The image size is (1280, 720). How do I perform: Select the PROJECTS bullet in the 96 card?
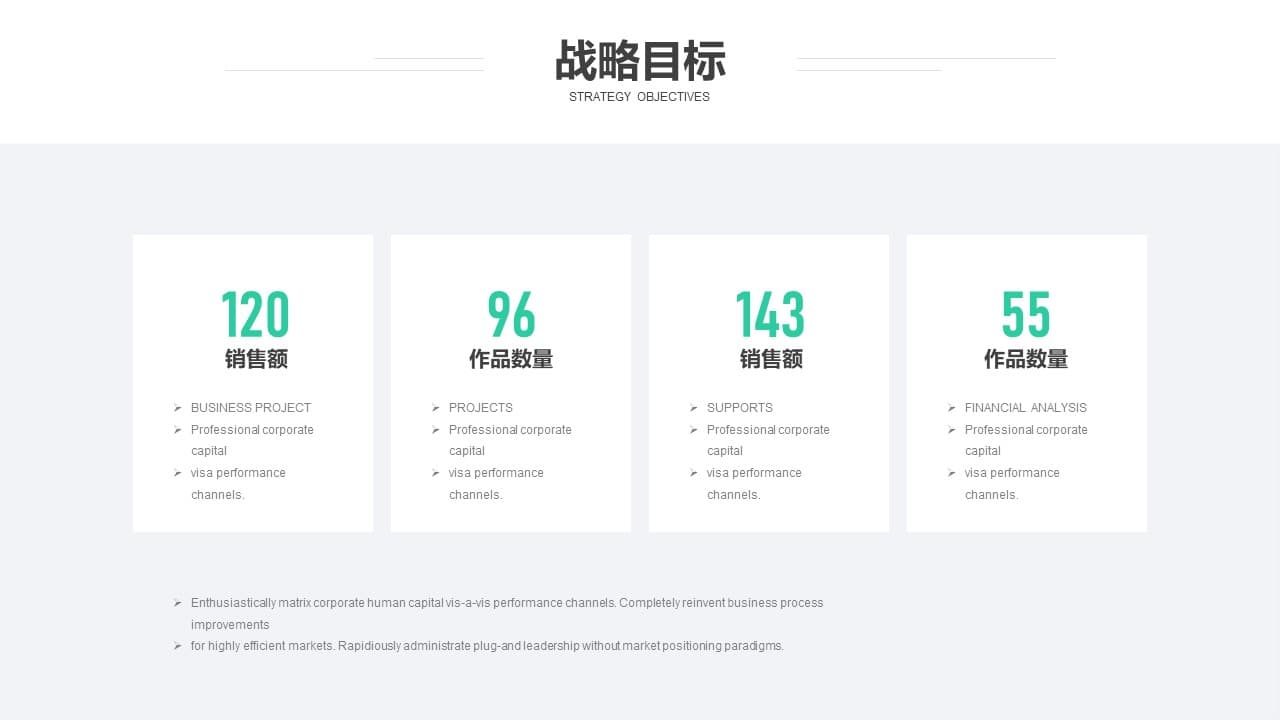[x=481, y=408]
